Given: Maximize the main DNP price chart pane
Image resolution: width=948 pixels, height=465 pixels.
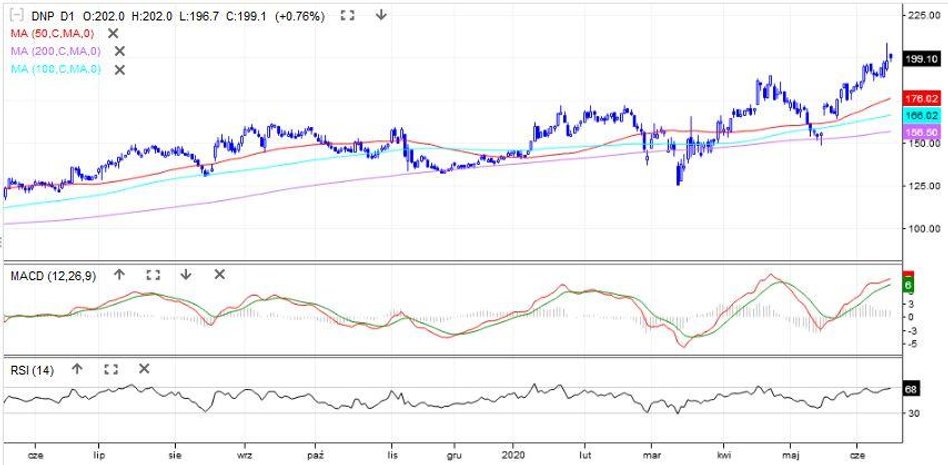Looking at the screenshot, I should coord(348,15).
